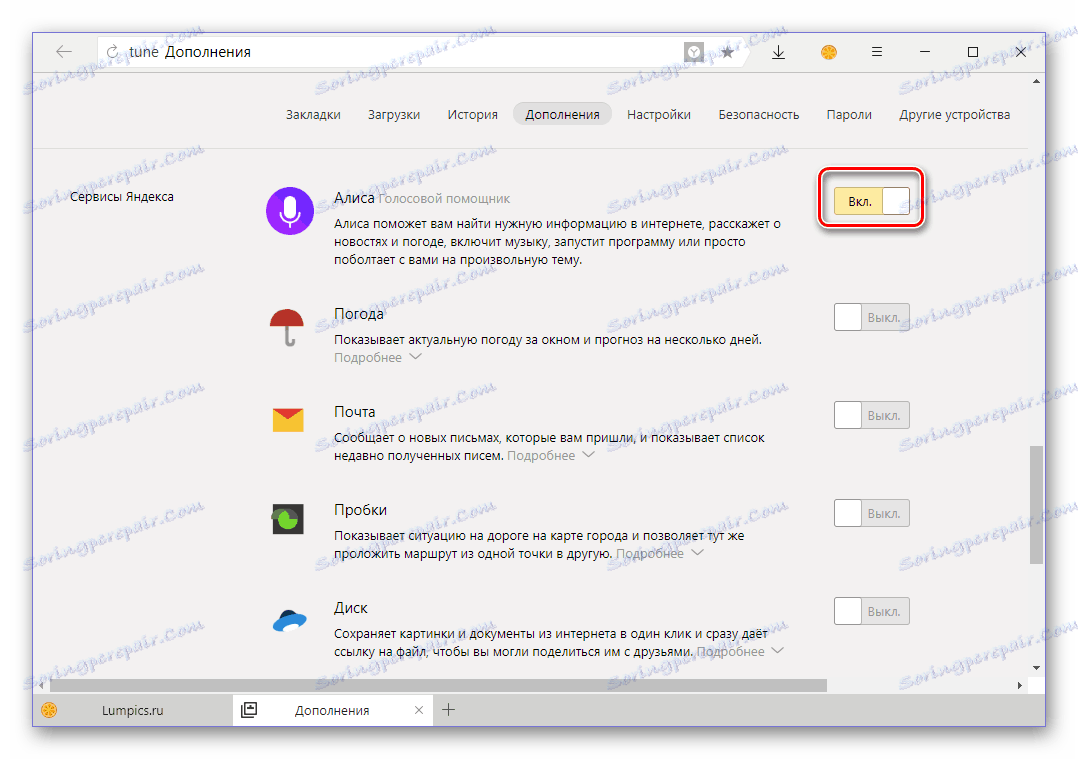This screenshot has height=759, width=1078.
Task: Click the scroll down arrow
Action: pos(1036,668)
